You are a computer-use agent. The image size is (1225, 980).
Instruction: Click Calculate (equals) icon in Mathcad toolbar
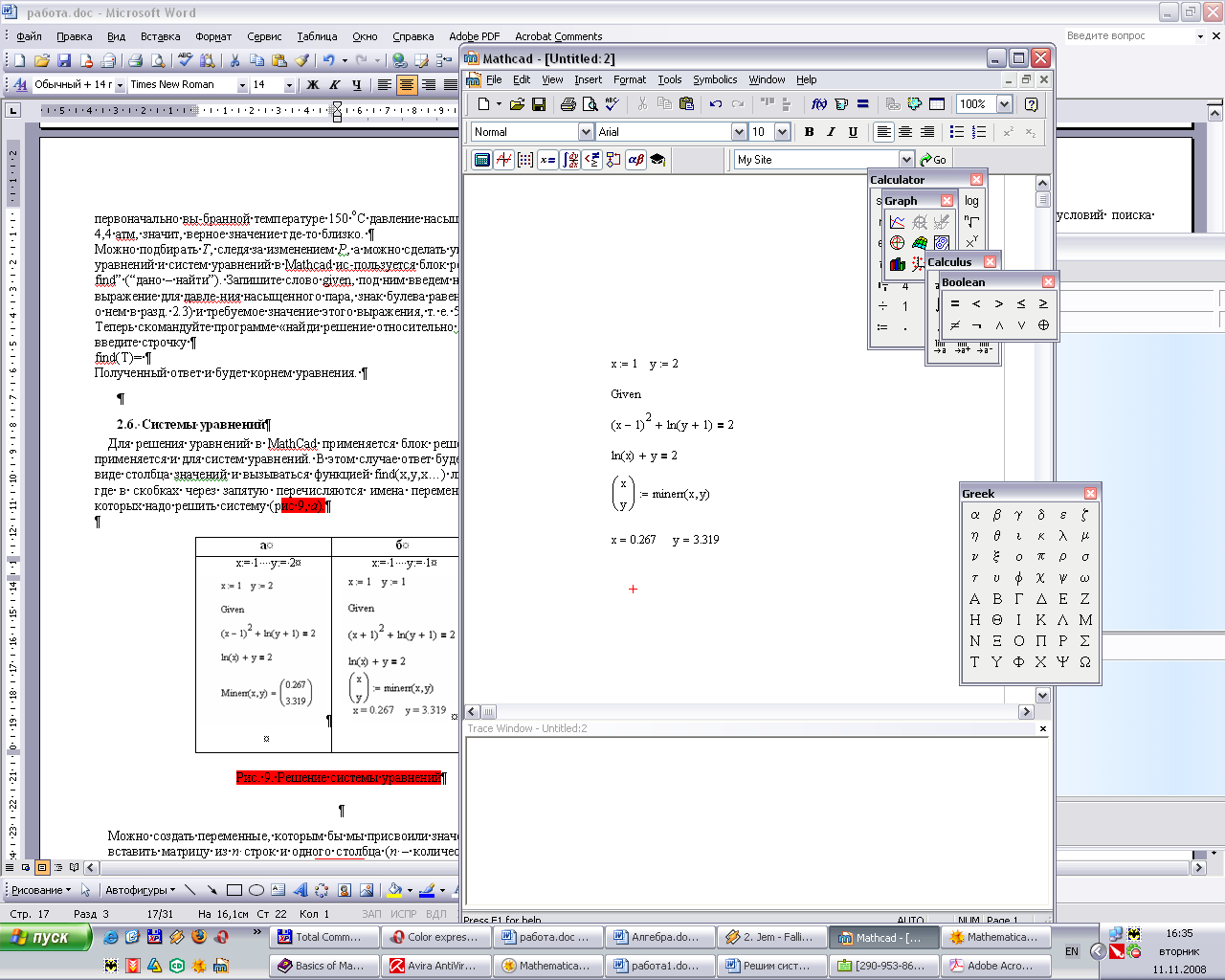point(862,103)
